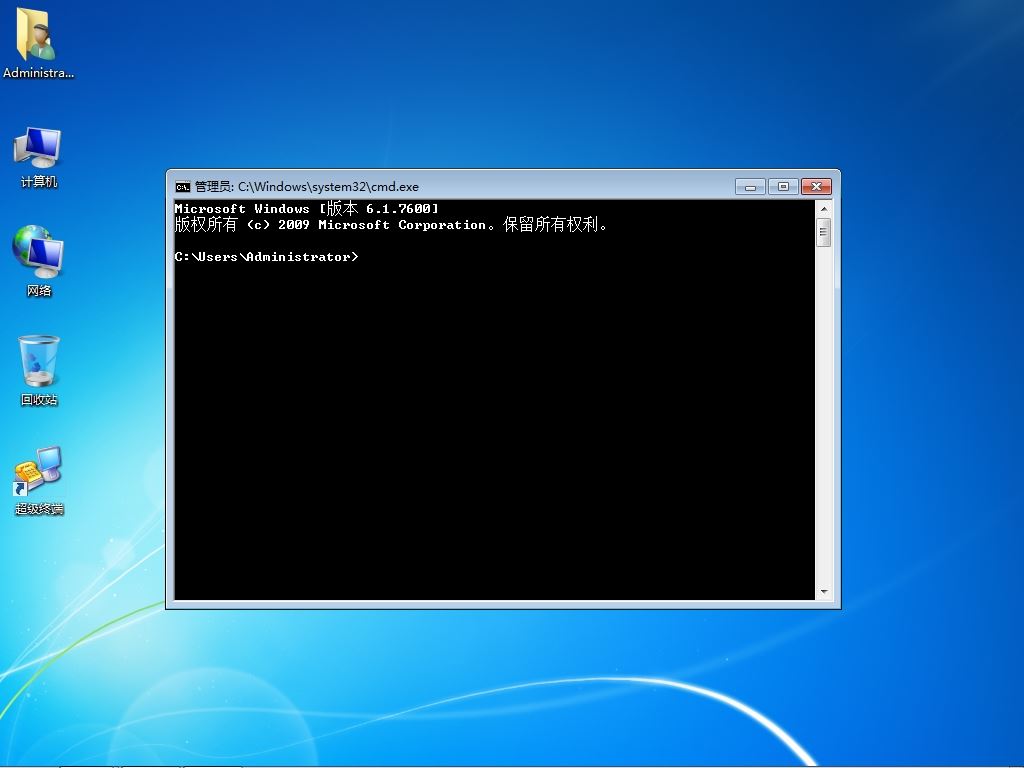Open the 网络 desktop icon
The height and width of the screenshot is (768, 1024).
pos(39,261)
